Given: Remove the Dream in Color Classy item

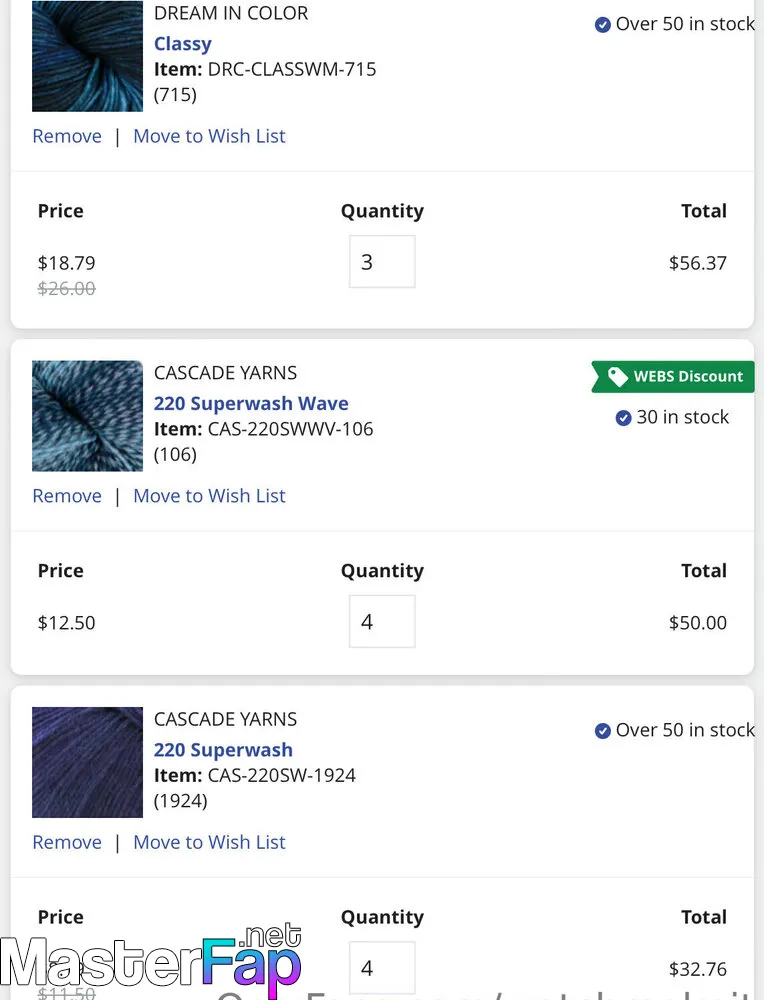Looking at the screenshot, I should [x=67, y=136].
